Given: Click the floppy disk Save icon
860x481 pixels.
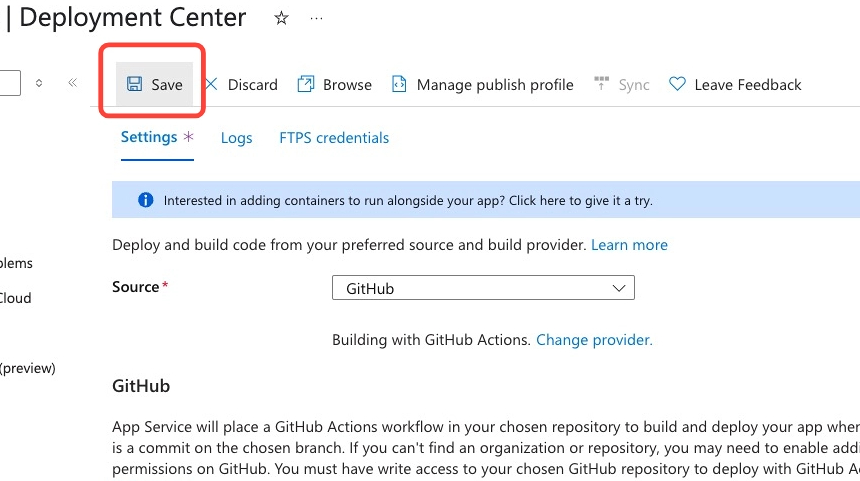Looking at the screenshot, I should [134, 85].
